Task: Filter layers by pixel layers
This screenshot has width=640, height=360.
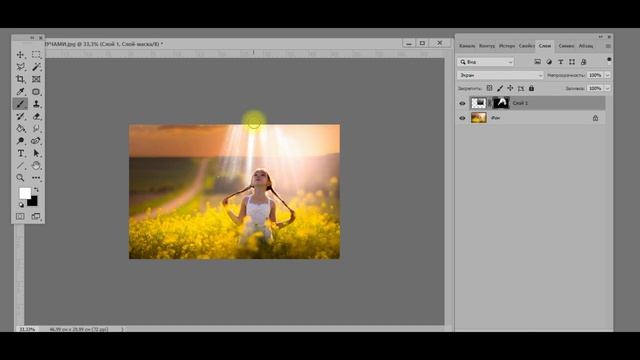Action: pyautogui.click(x=538, y=62)
